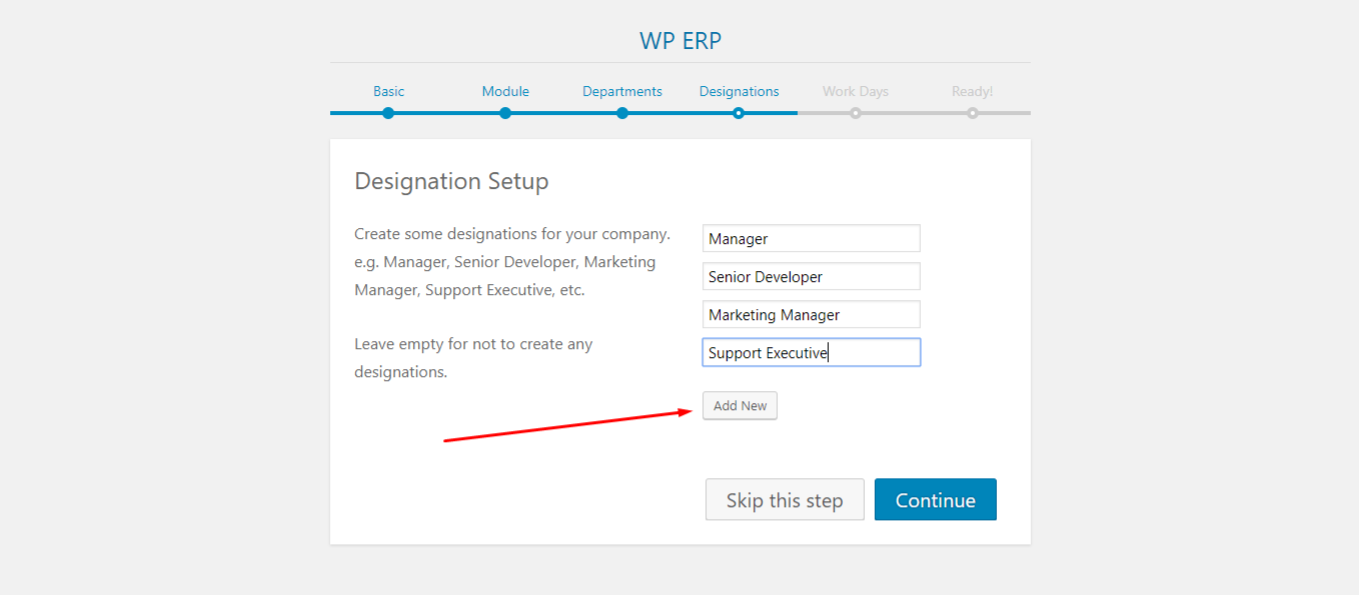1359x595 pixels.
Task: Select the Departments step label
Action: (622, 91)
